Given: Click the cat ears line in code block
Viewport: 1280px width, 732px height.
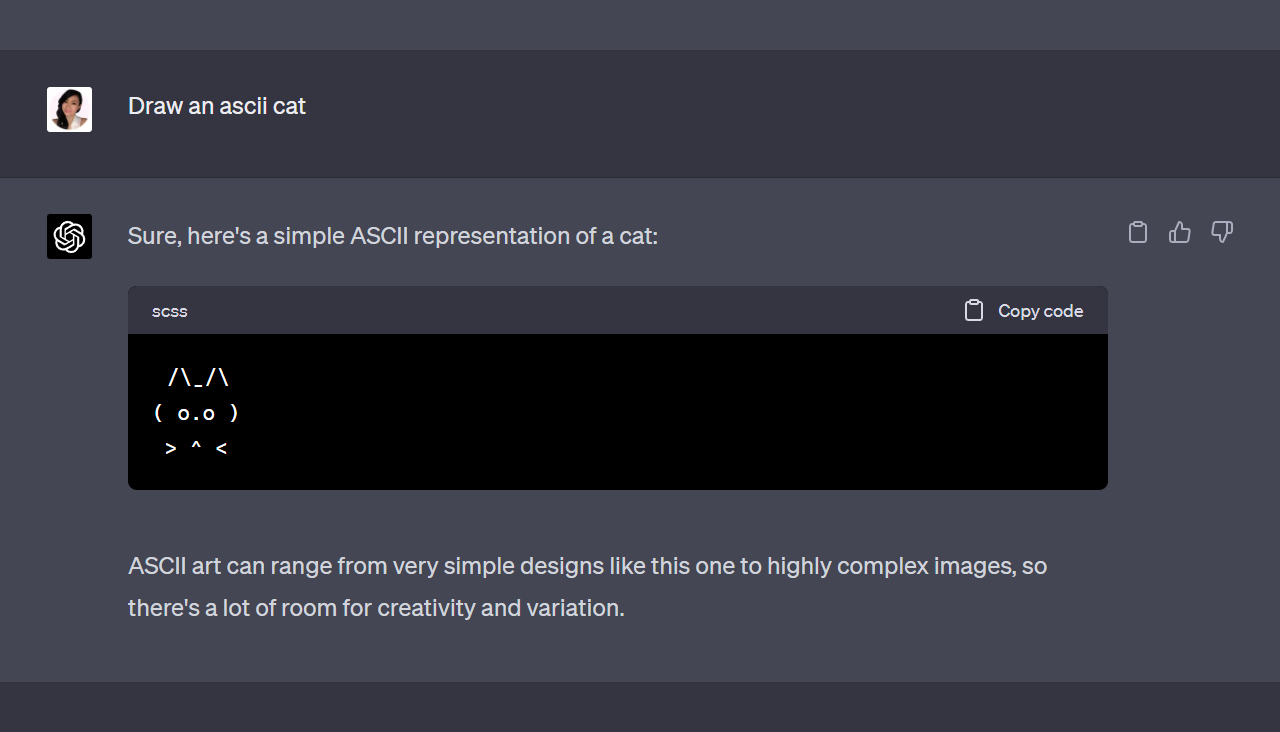Looking at the screenshot, I should tap(198, 377).
